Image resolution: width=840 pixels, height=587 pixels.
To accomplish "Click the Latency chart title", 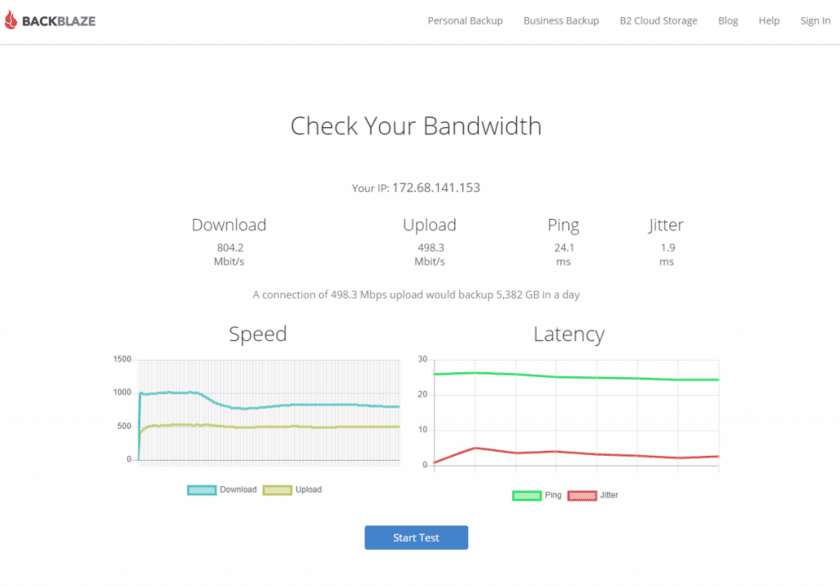I will [x=569, y=334].
